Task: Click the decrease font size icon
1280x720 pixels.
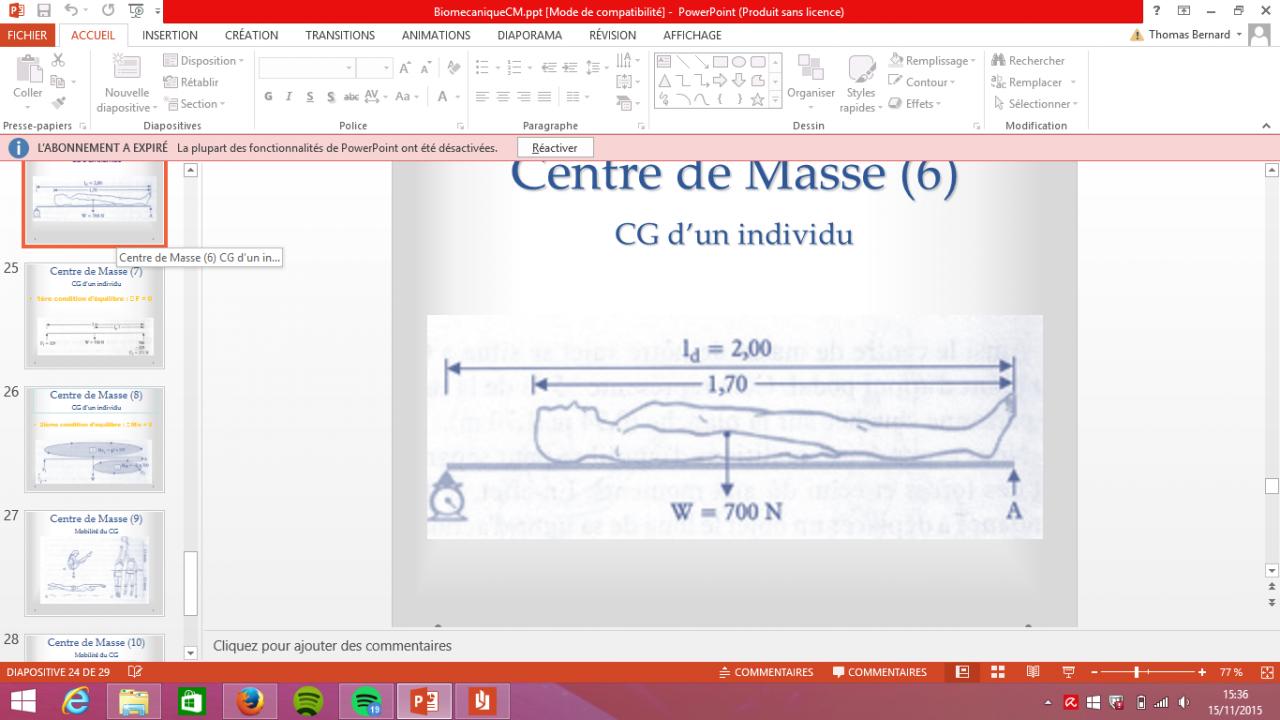Action: pyautogui.click(x=425, y=68)
